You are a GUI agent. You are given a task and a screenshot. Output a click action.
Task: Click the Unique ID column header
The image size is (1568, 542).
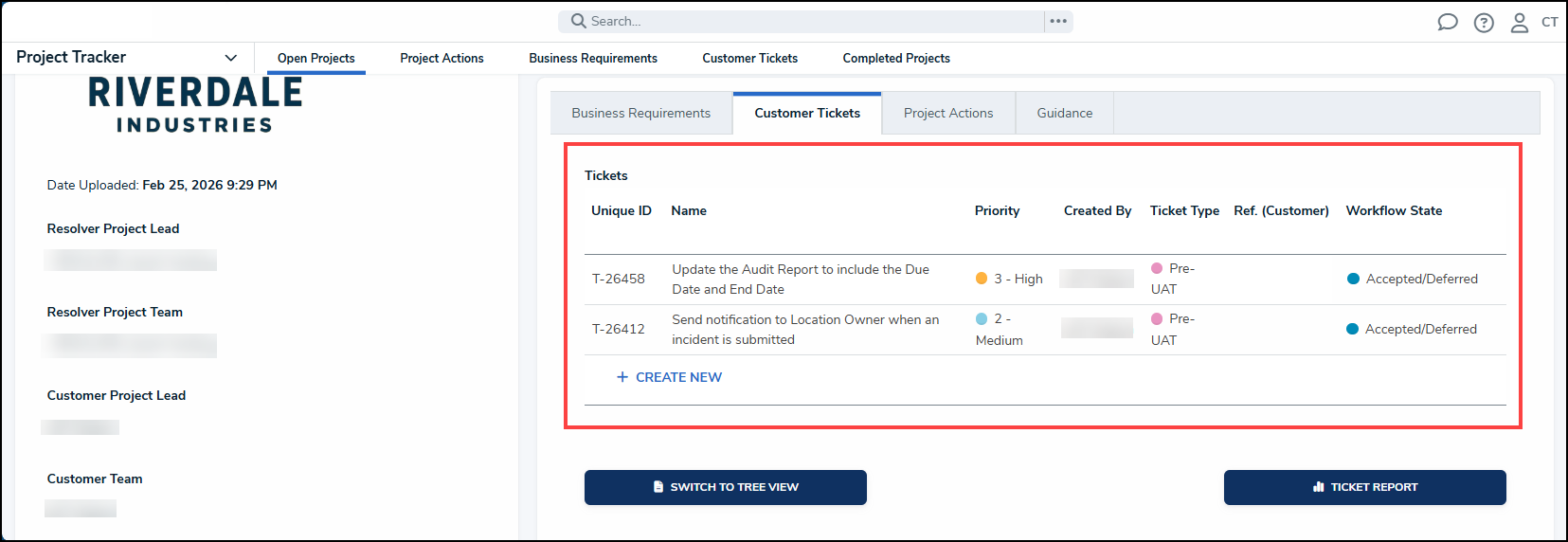point(622,210)
